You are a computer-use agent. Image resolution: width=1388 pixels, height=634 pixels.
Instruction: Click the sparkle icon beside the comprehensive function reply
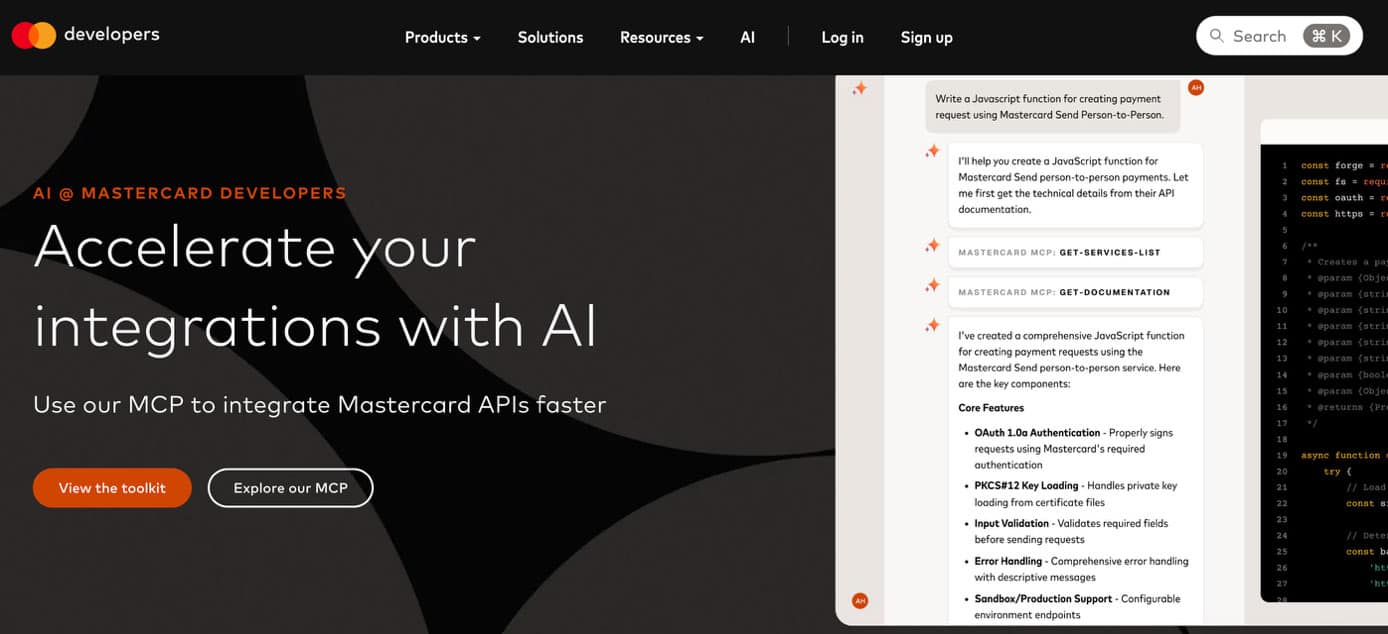tap(932, 325)
